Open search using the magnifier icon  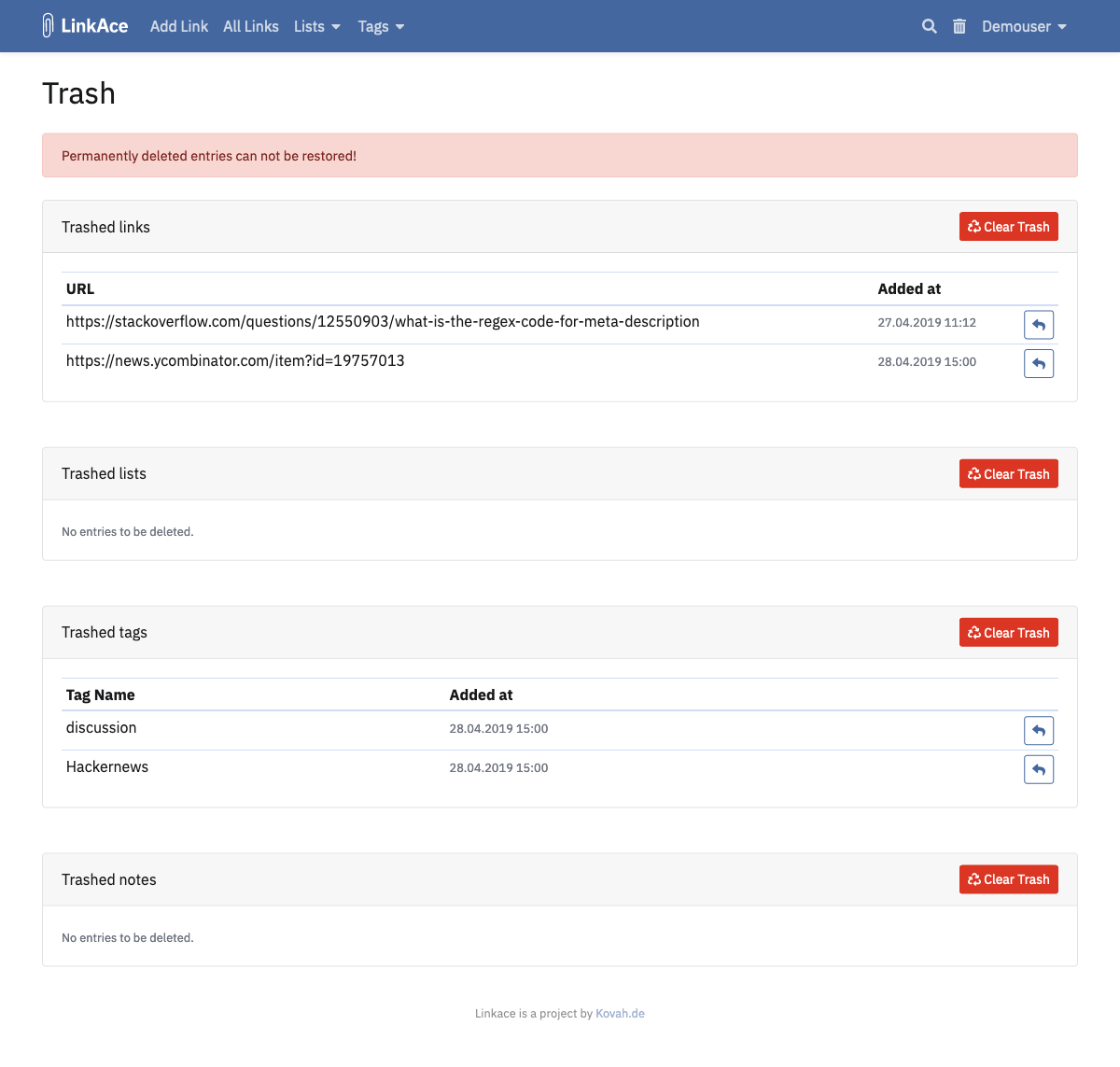click(x=929, y=26)
